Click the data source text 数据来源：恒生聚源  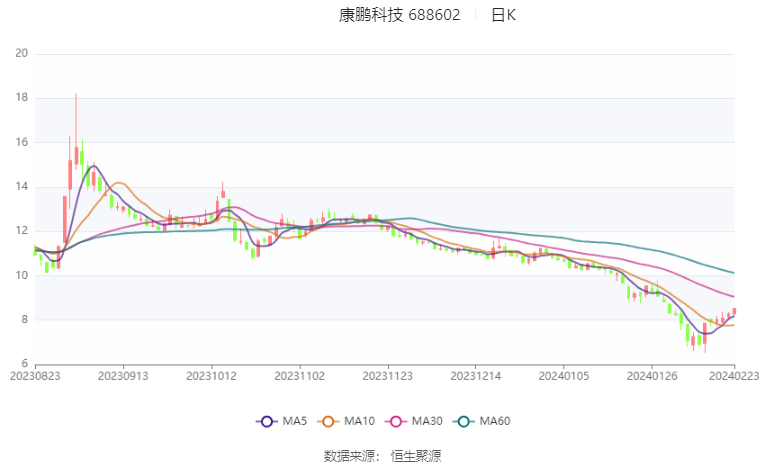pos(382,456)
